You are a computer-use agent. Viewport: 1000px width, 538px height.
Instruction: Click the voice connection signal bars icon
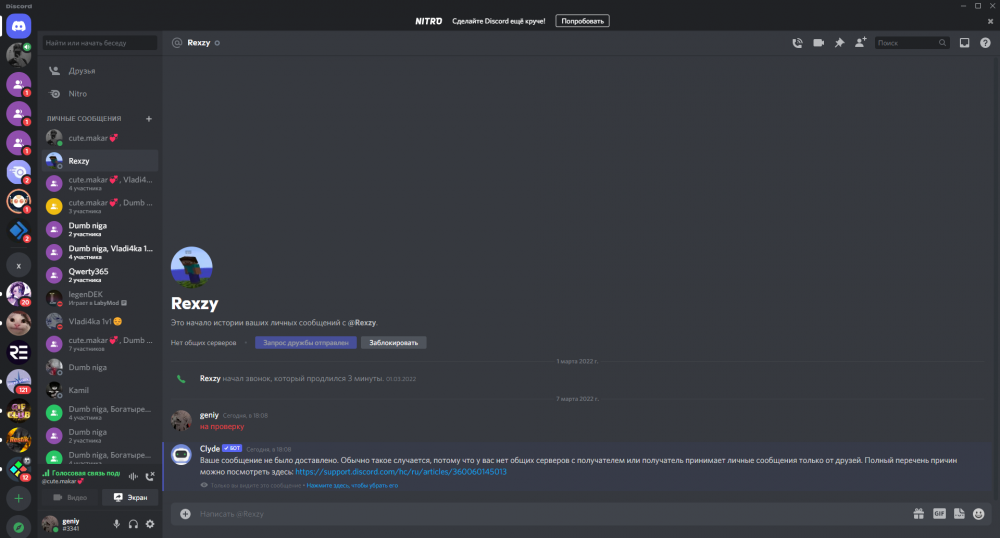pos(46,473)
